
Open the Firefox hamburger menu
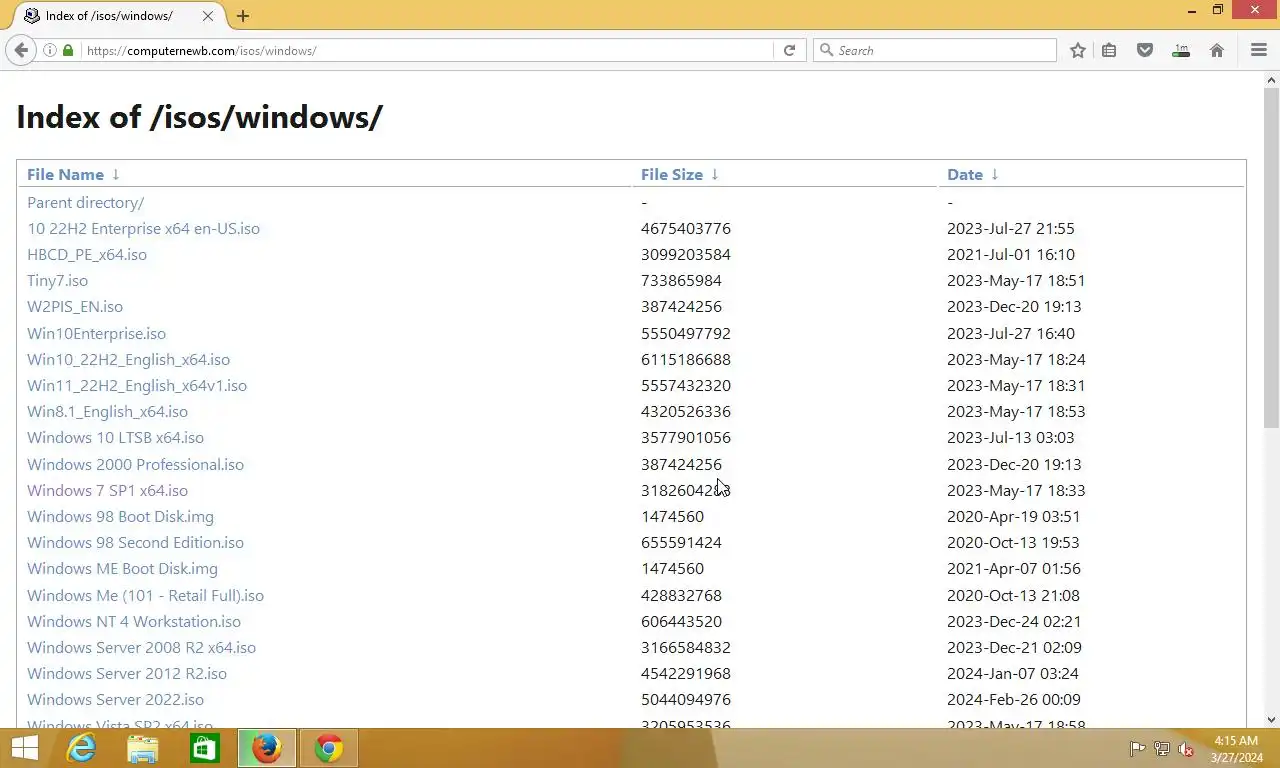pos(1259,50)
